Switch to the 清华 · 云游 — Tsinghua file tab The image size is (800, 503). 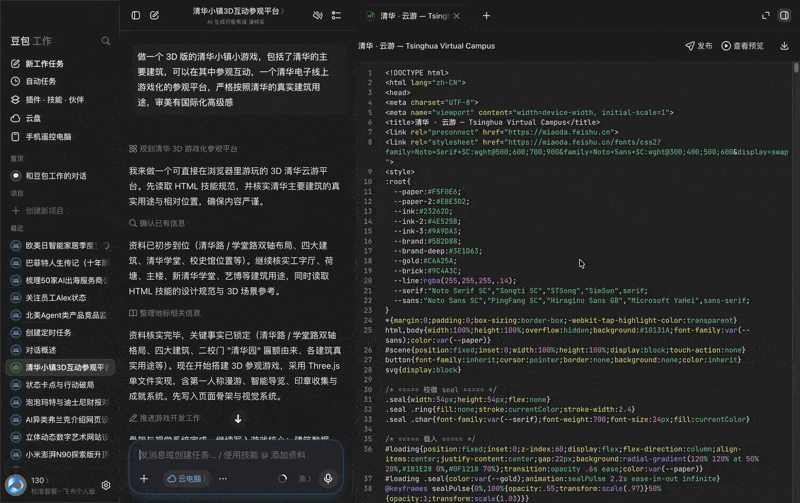click(x=413, y=16)
